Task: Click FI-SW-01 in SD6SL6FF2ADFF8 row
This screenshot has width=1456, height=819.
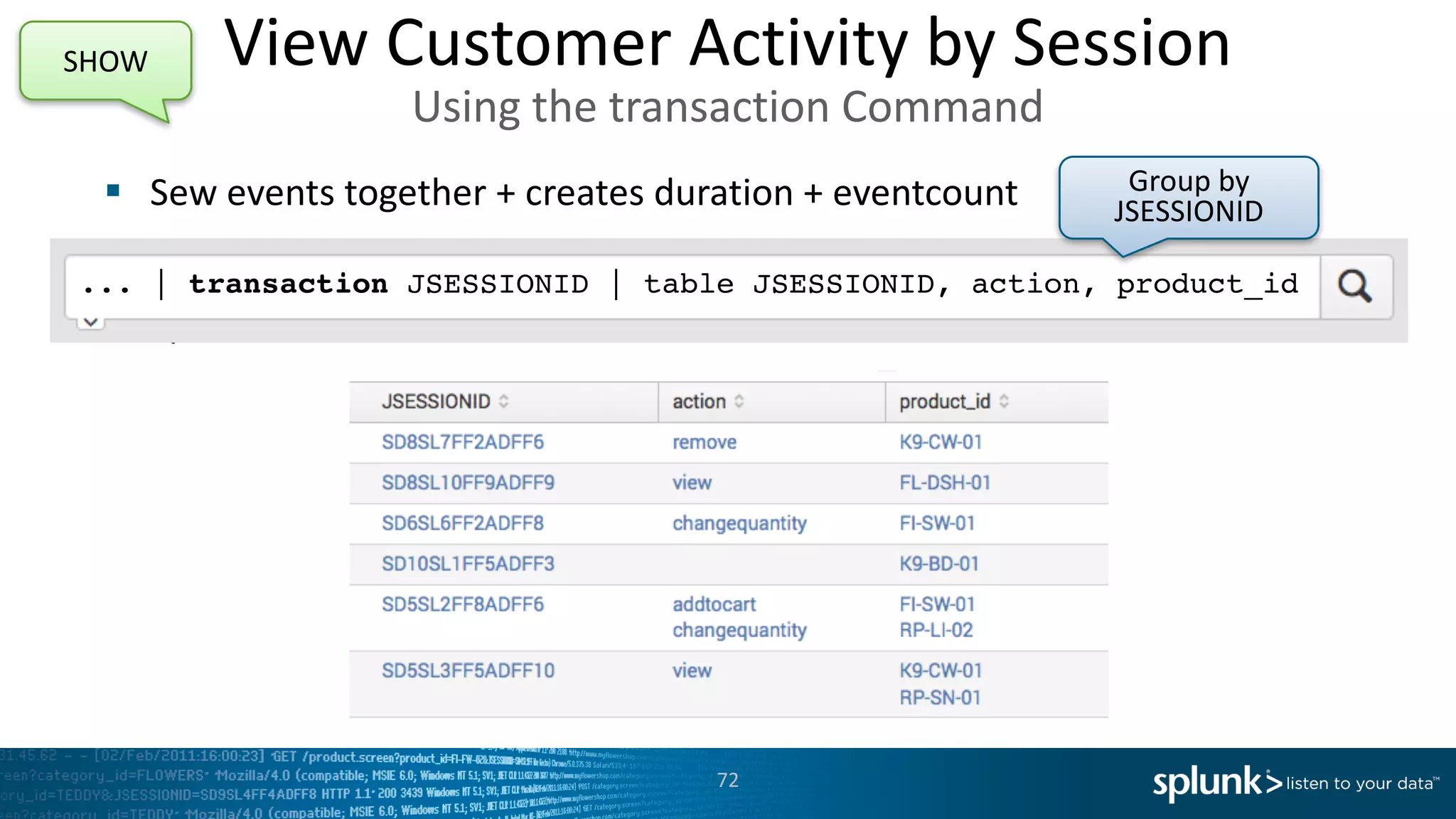Action: pyautogui.click(x=937, y=523)
